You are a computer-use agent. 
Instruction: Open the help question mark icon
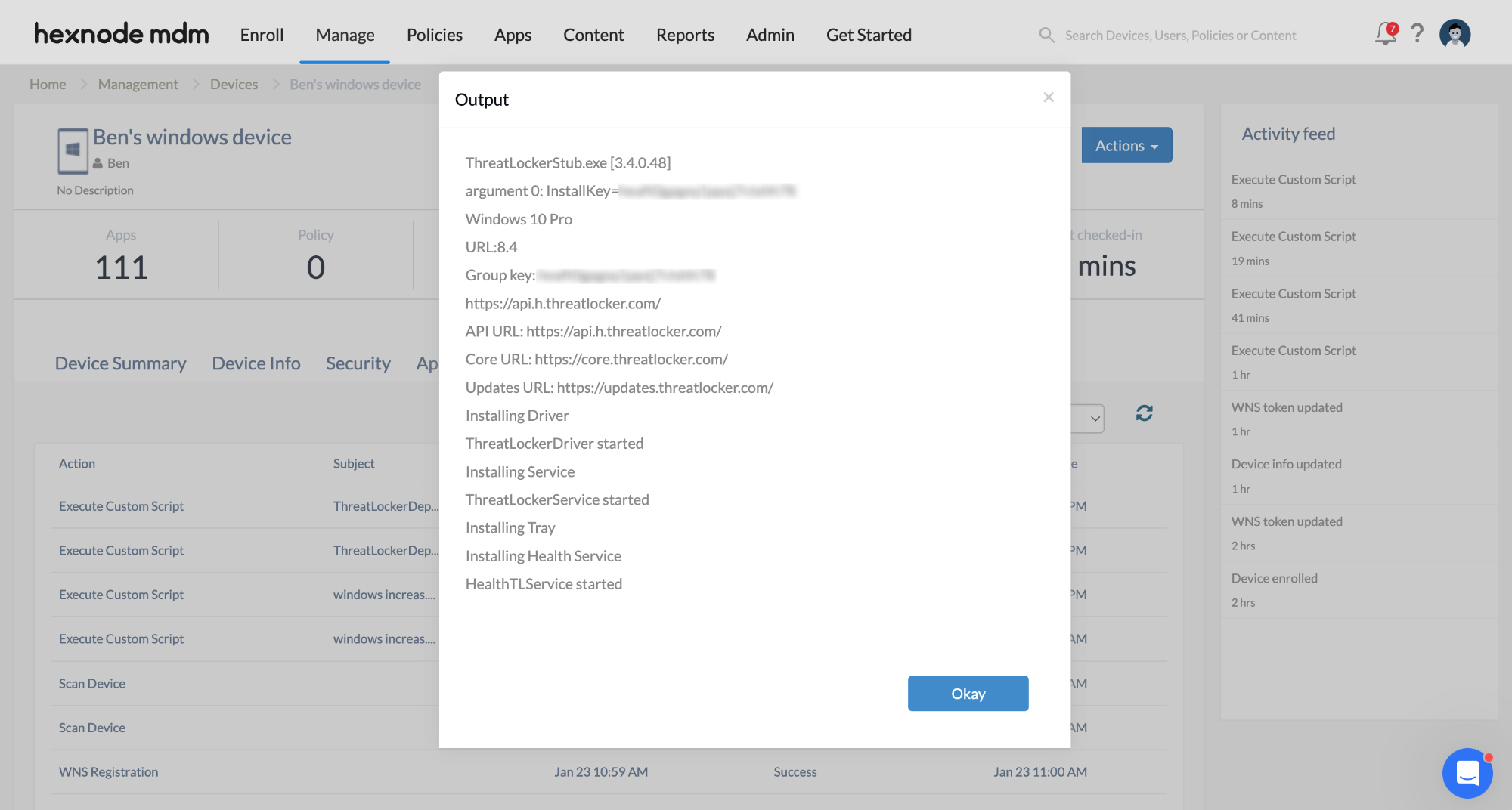1417,34
